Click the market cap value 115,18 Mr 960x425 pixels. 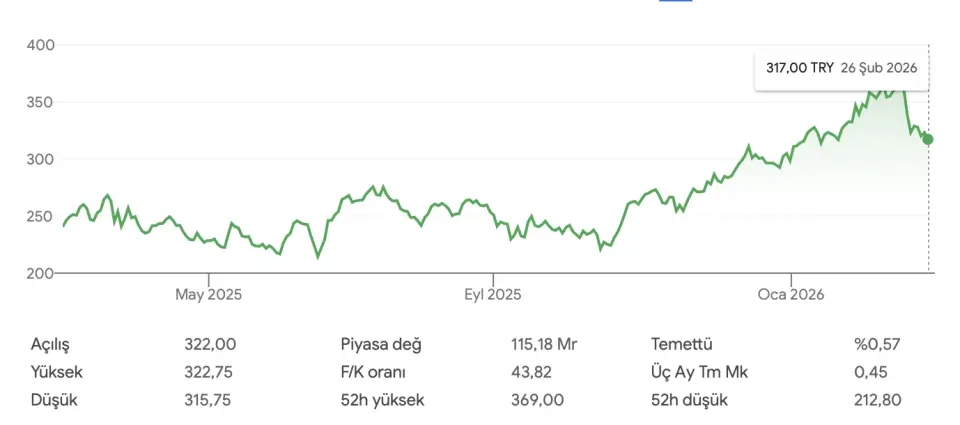[x=544, y=345]
